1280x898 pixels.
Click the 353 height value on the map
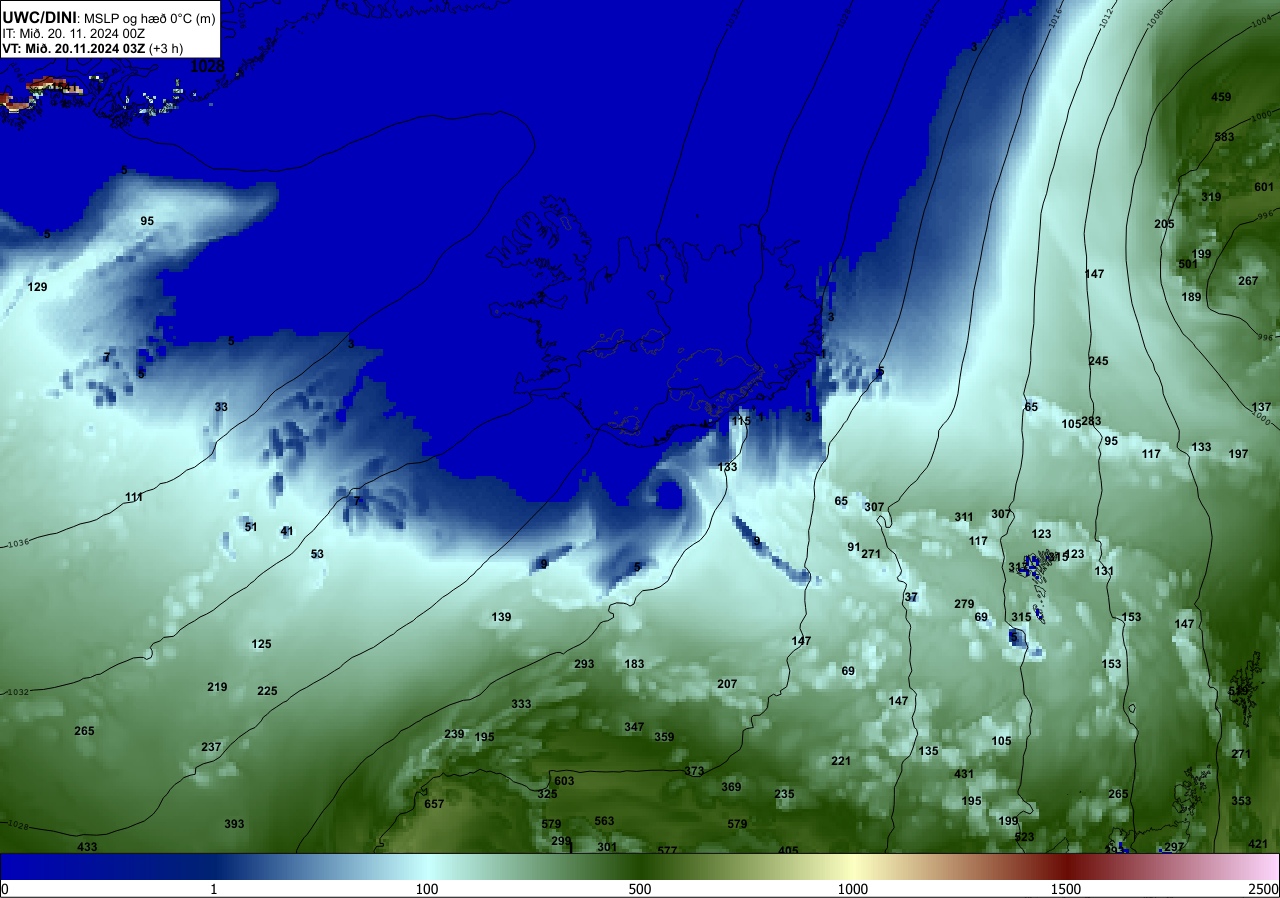(x=1241, y=801)
